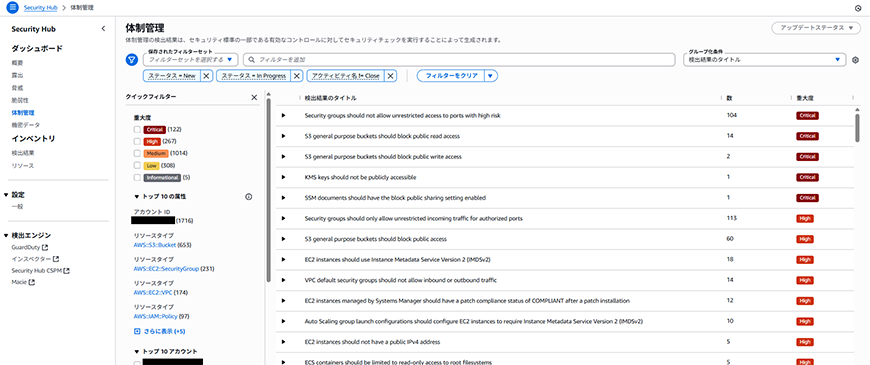
Task: Open arrow menu beside フィルターをクリア
Action: point(490,75)
